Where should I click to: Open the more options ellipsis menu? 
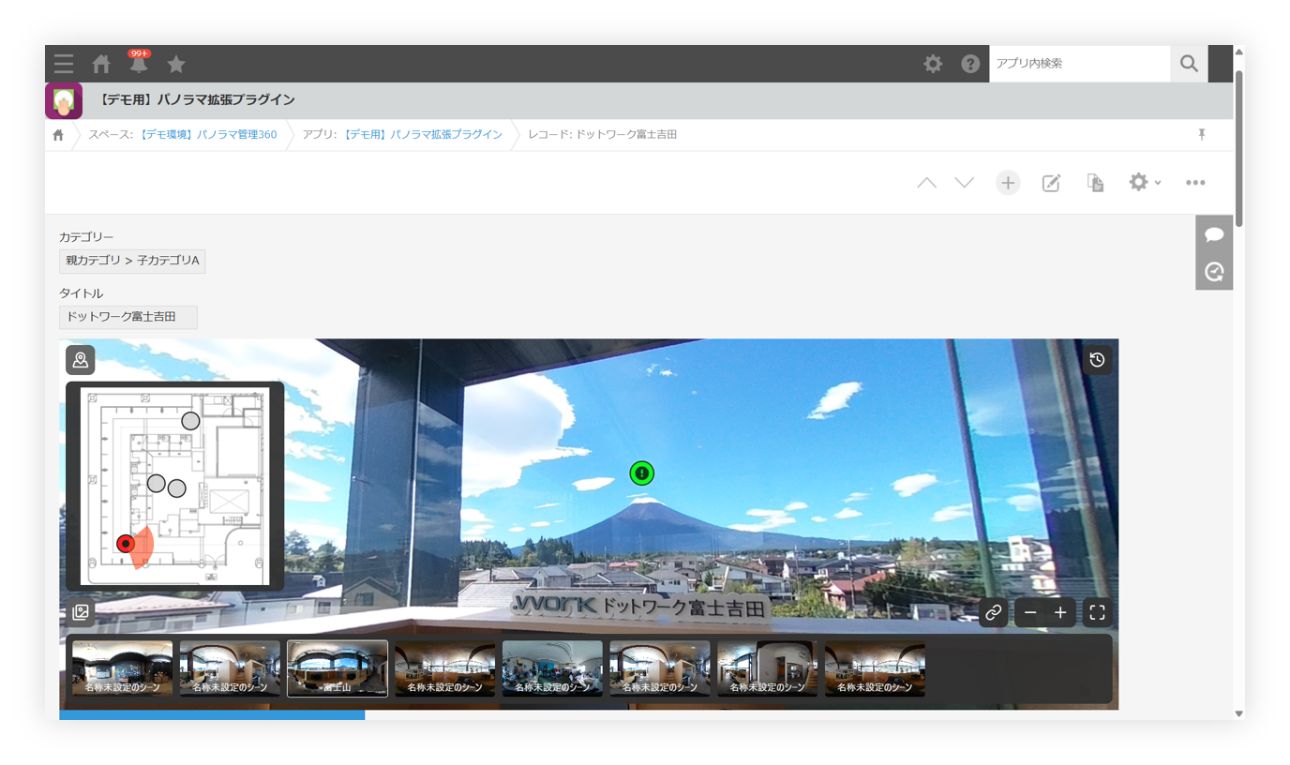1196,183
